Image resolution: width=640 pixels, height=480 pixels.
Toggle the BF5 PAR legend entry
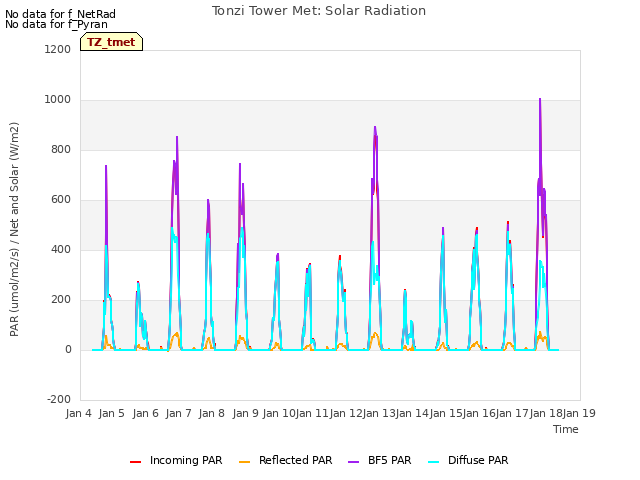pos(380,460)
